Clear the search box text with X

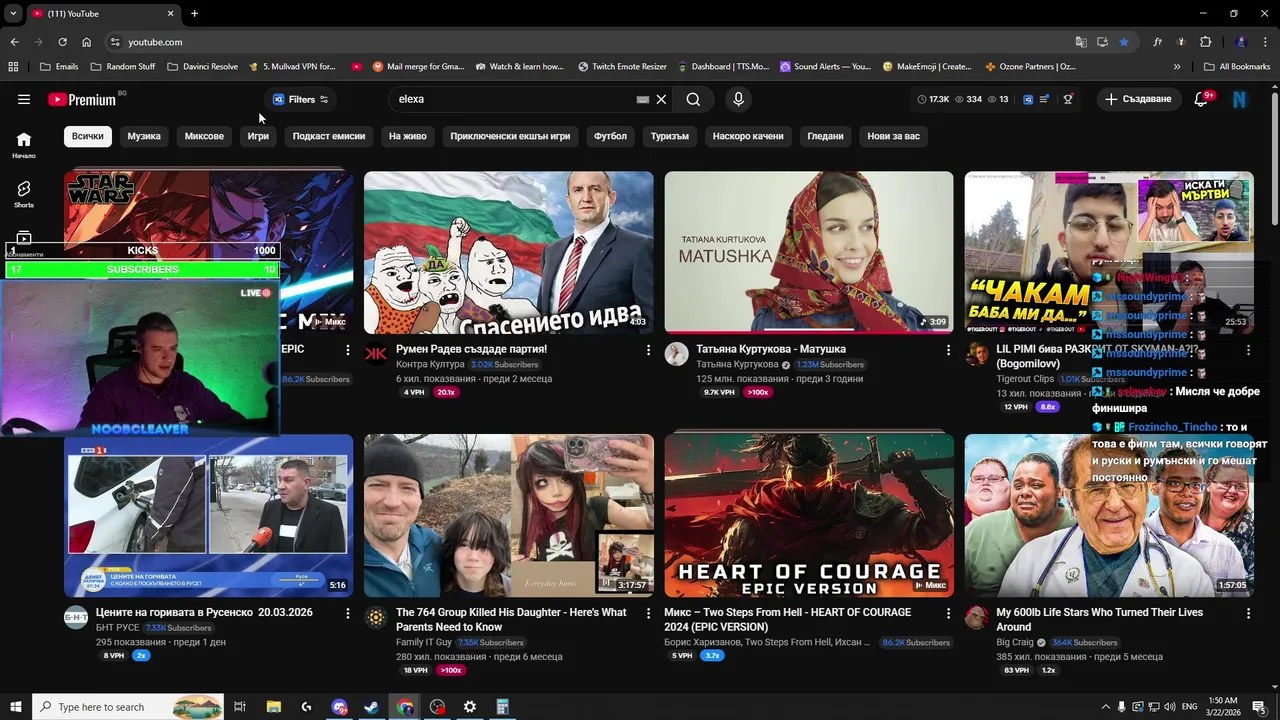pos(661,99)
